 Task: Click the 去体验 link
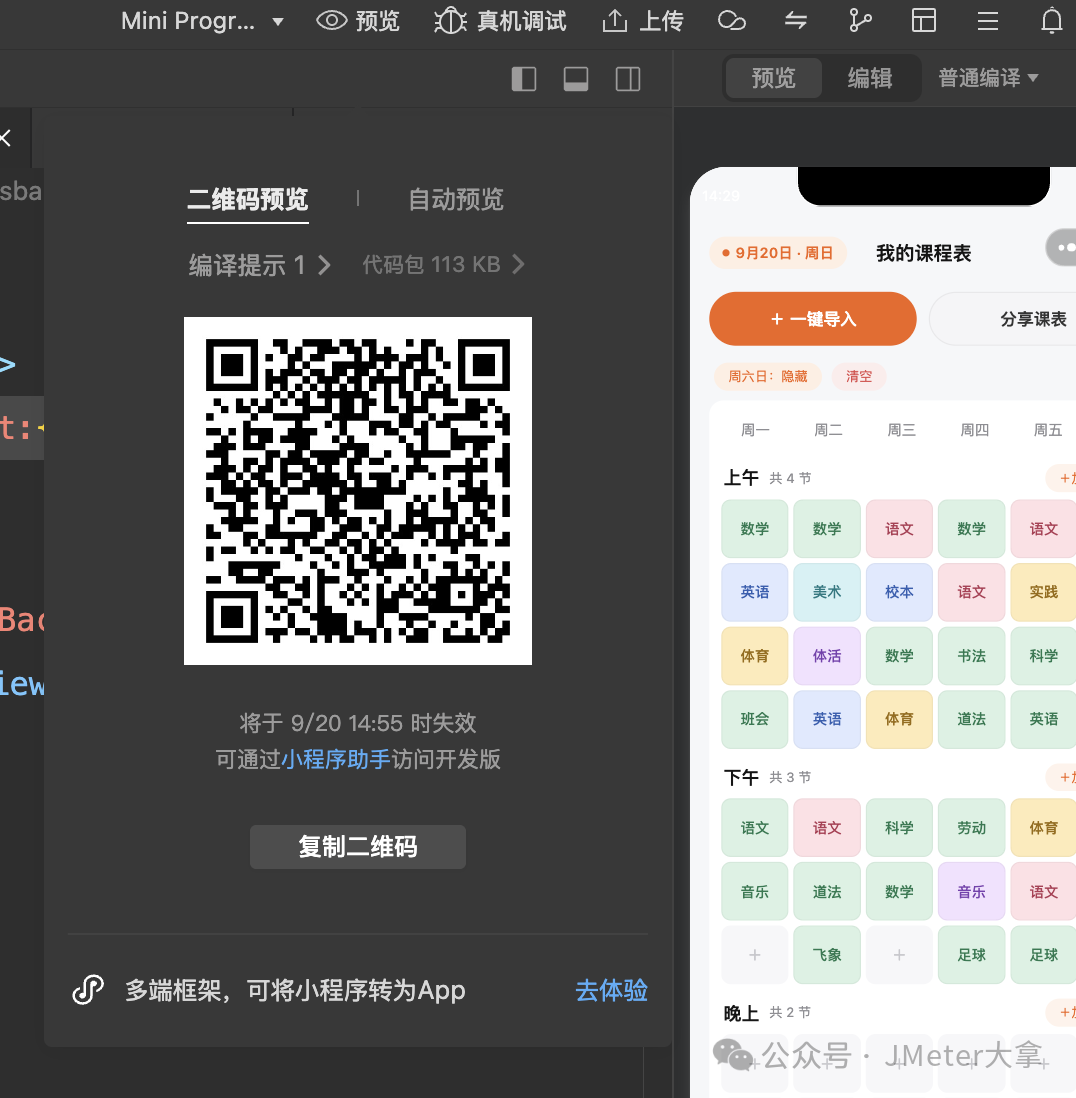click(x=611, y=990)
